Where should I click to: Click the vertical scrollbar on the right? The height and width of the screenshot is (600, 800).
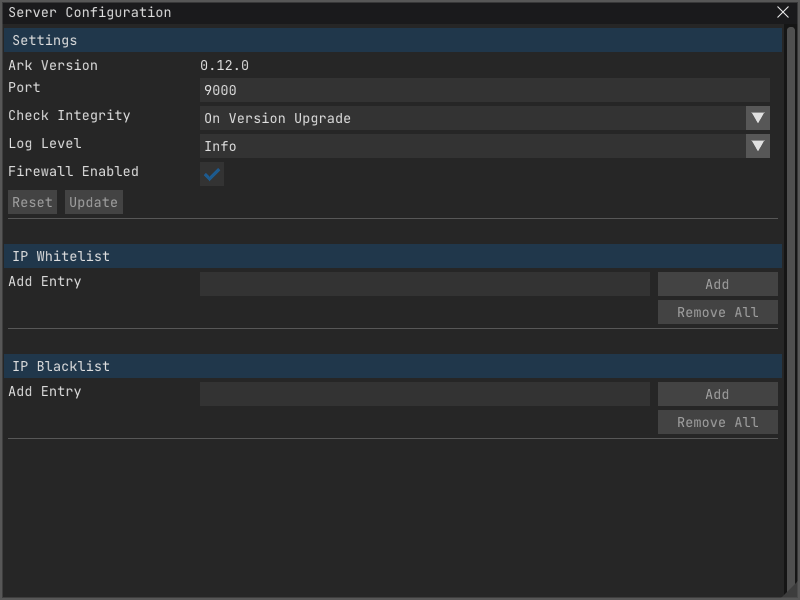791,300
